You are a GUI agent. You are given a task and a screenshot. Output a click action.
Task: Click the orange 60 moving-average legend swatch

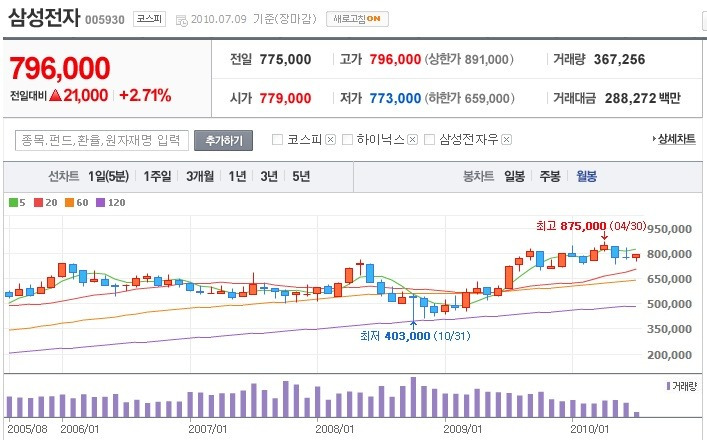[x=69, y=203]
